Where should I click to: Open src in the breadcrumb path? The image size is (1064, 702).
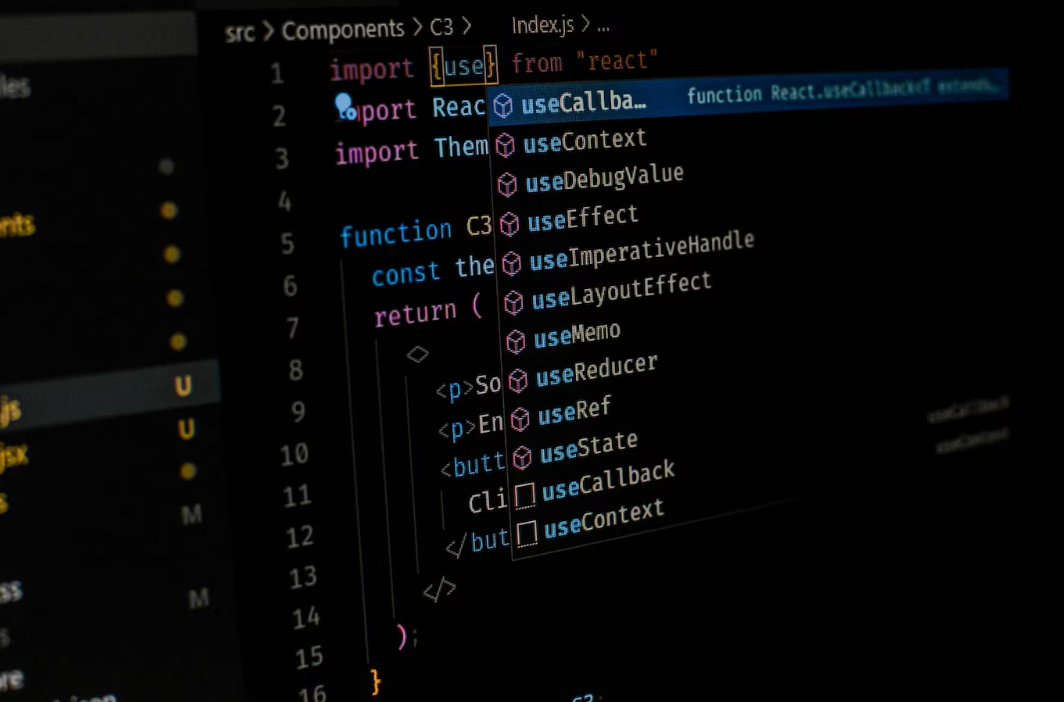[x=239, y=33]
